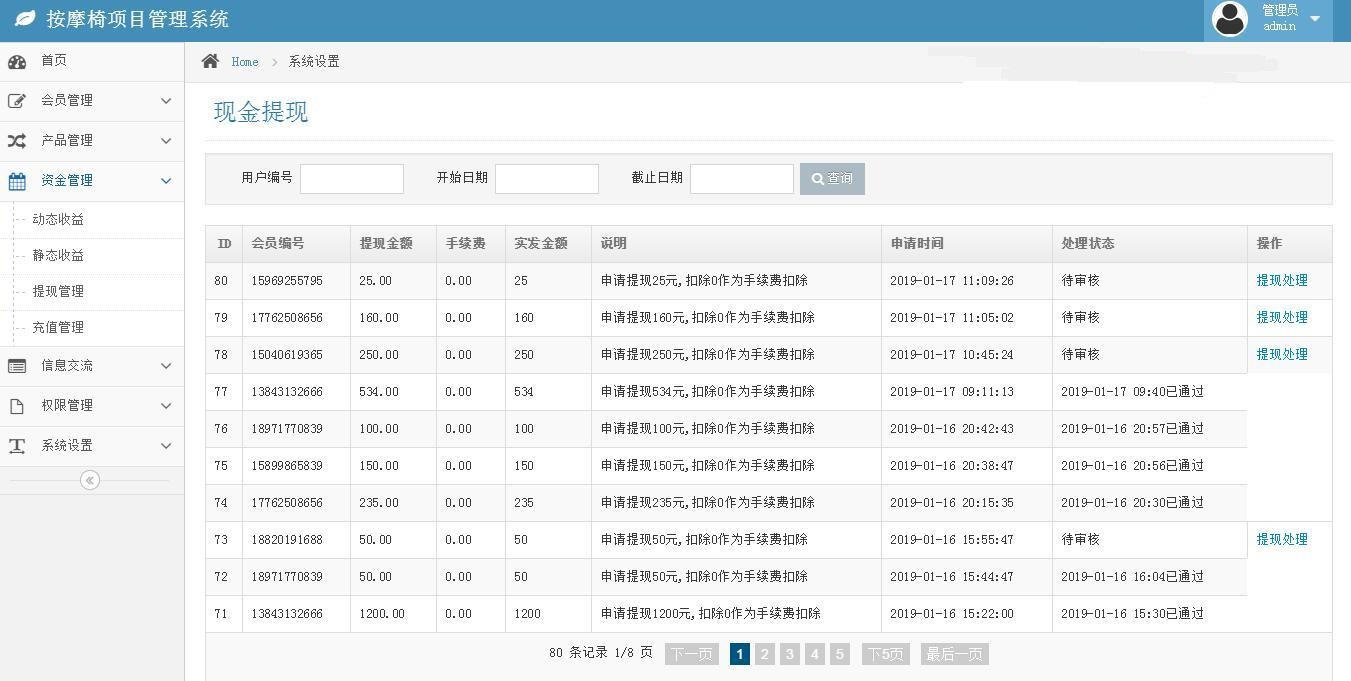Open 充值管理 in the sidebar

58,327
